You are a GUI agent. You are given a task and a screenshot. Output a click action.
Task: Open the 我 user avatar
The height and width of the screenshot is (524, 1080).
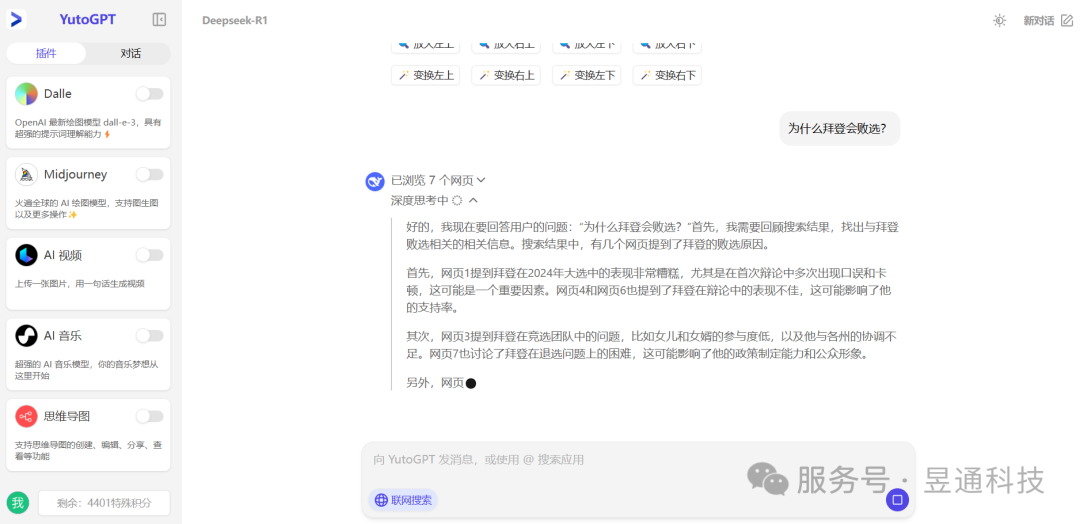point(18,503)
